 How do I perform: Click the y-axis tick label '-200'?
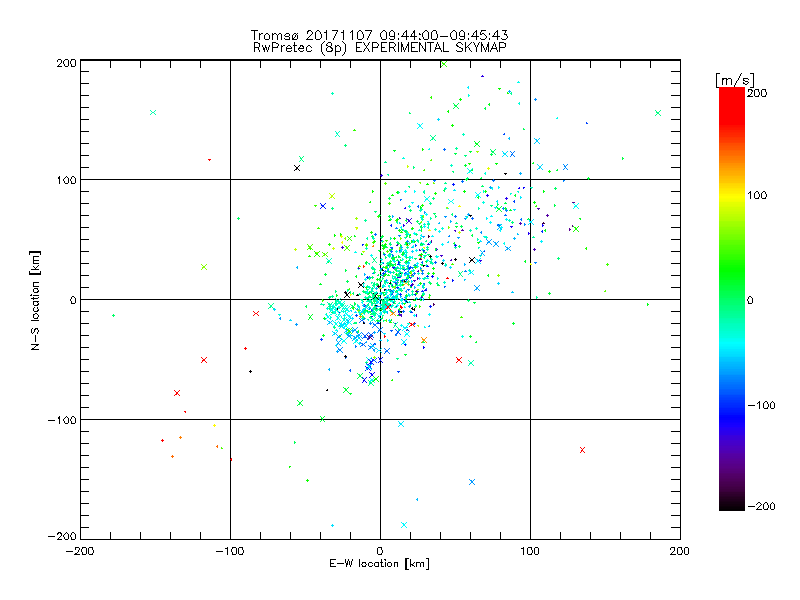coord(62,536)
